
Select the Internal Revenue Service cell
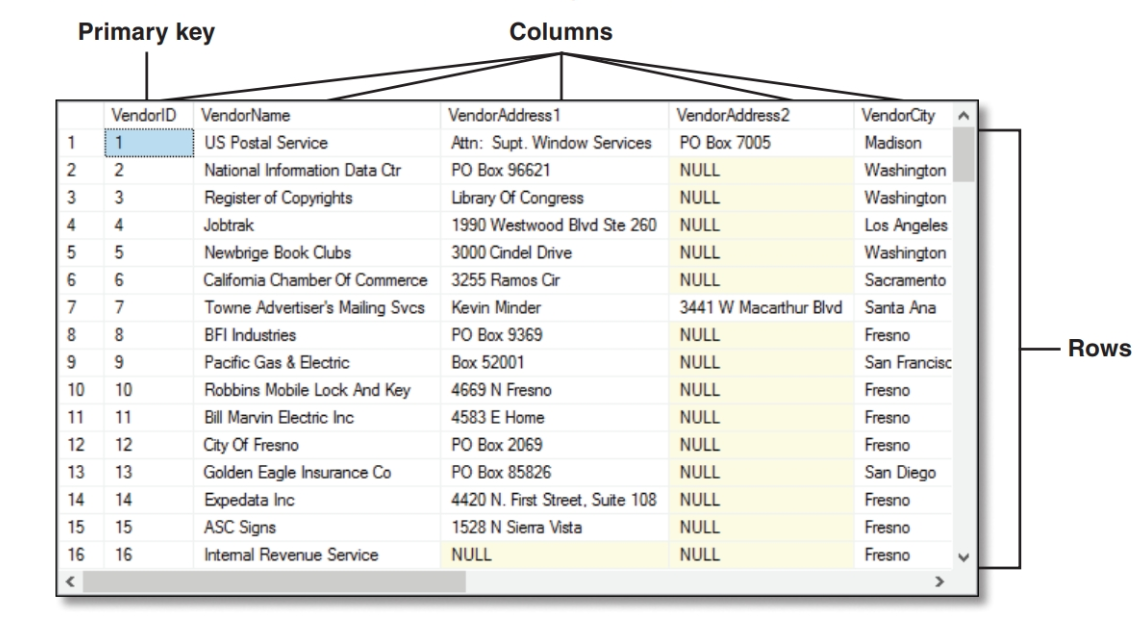click(x=290, y=554)
